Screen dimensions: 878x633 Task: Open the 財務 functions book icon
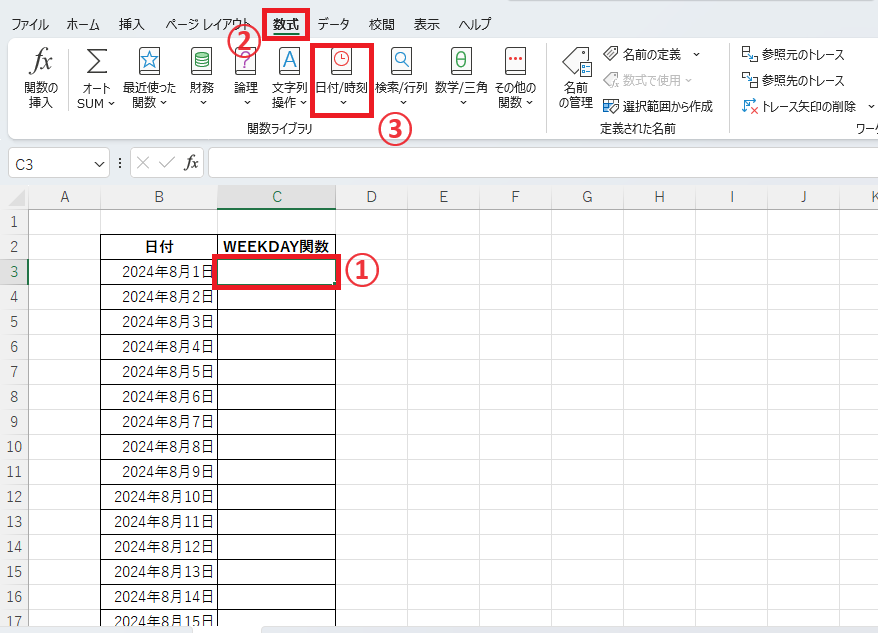tap(202, 61)
